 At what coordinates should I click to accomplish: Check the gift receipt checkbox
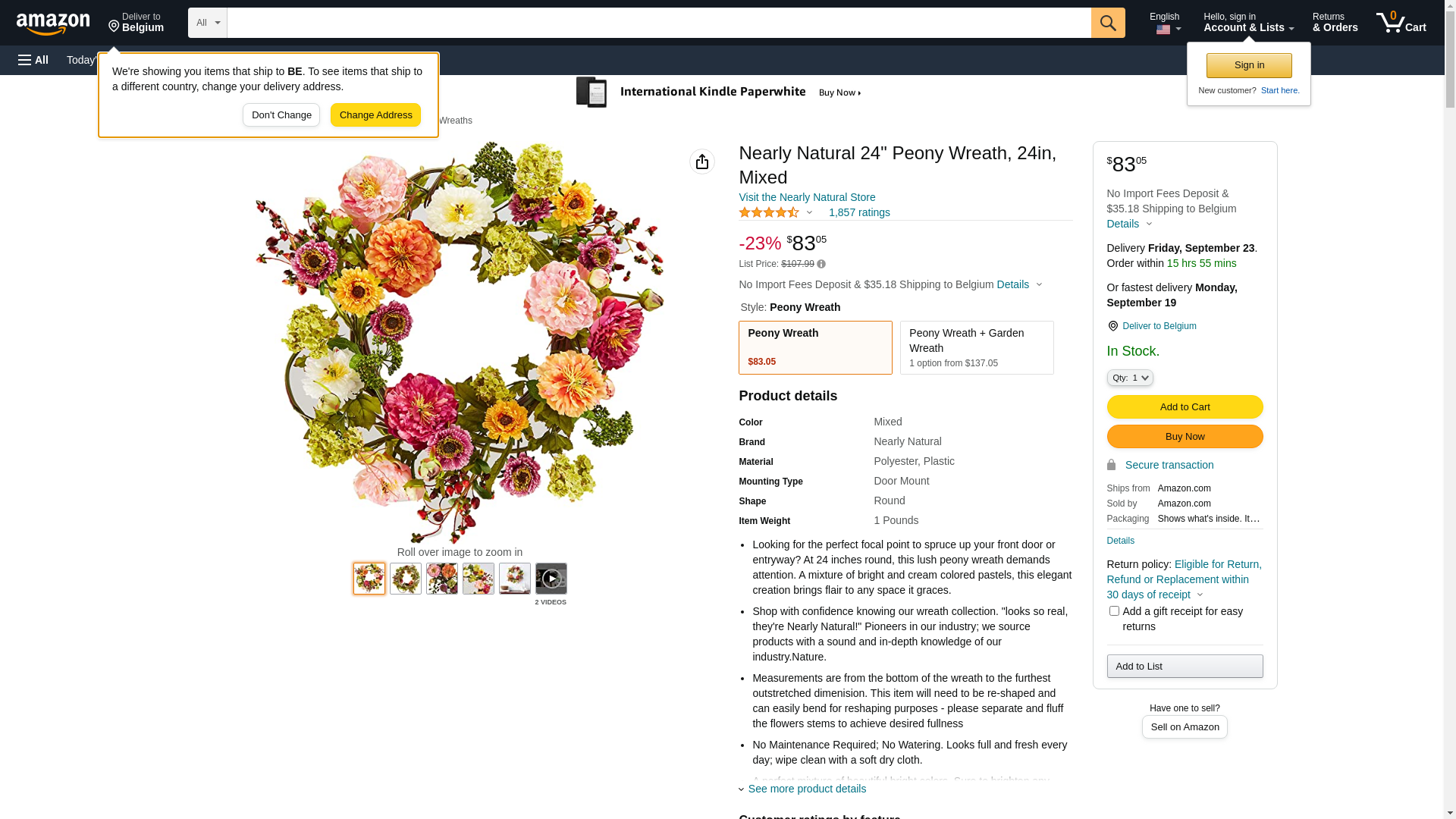(x=1114, y=611)
